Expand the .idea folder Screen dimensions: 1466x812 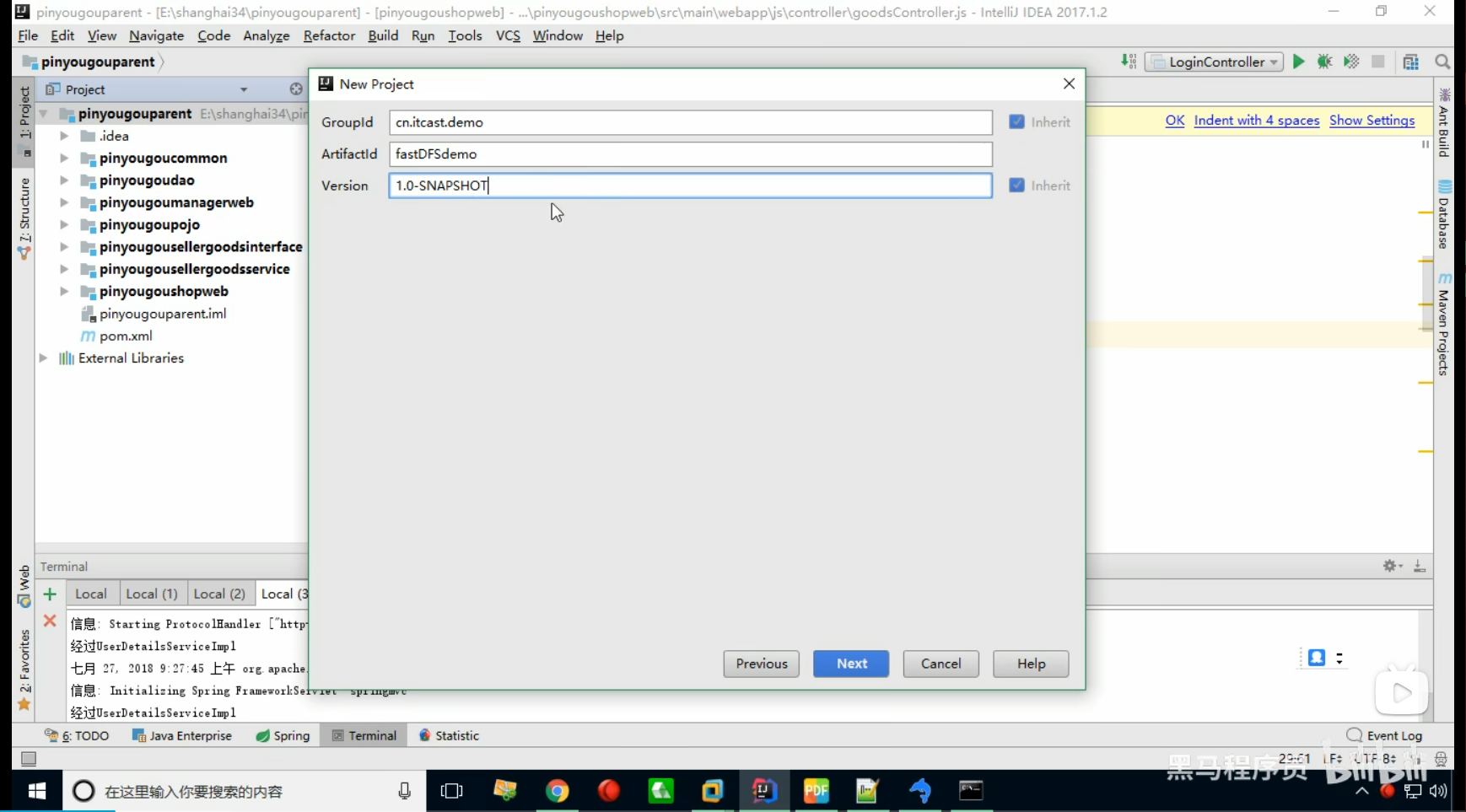tap(64, 136)
